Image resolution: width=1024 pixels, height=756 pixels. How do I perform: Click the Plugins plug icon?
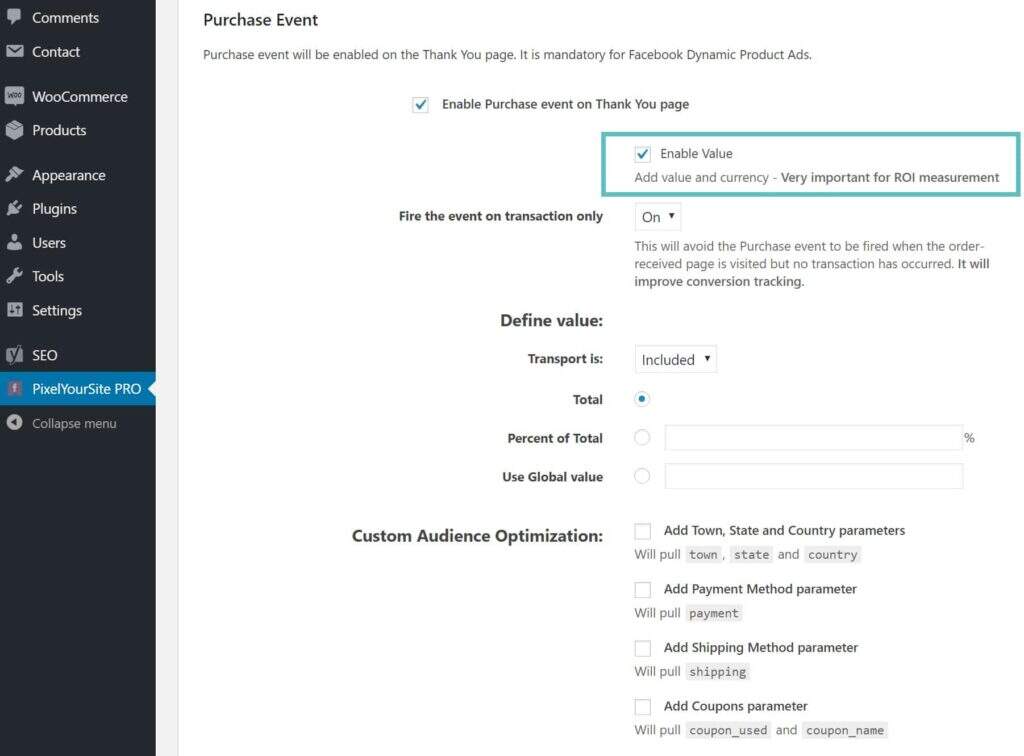coord(14,209)
